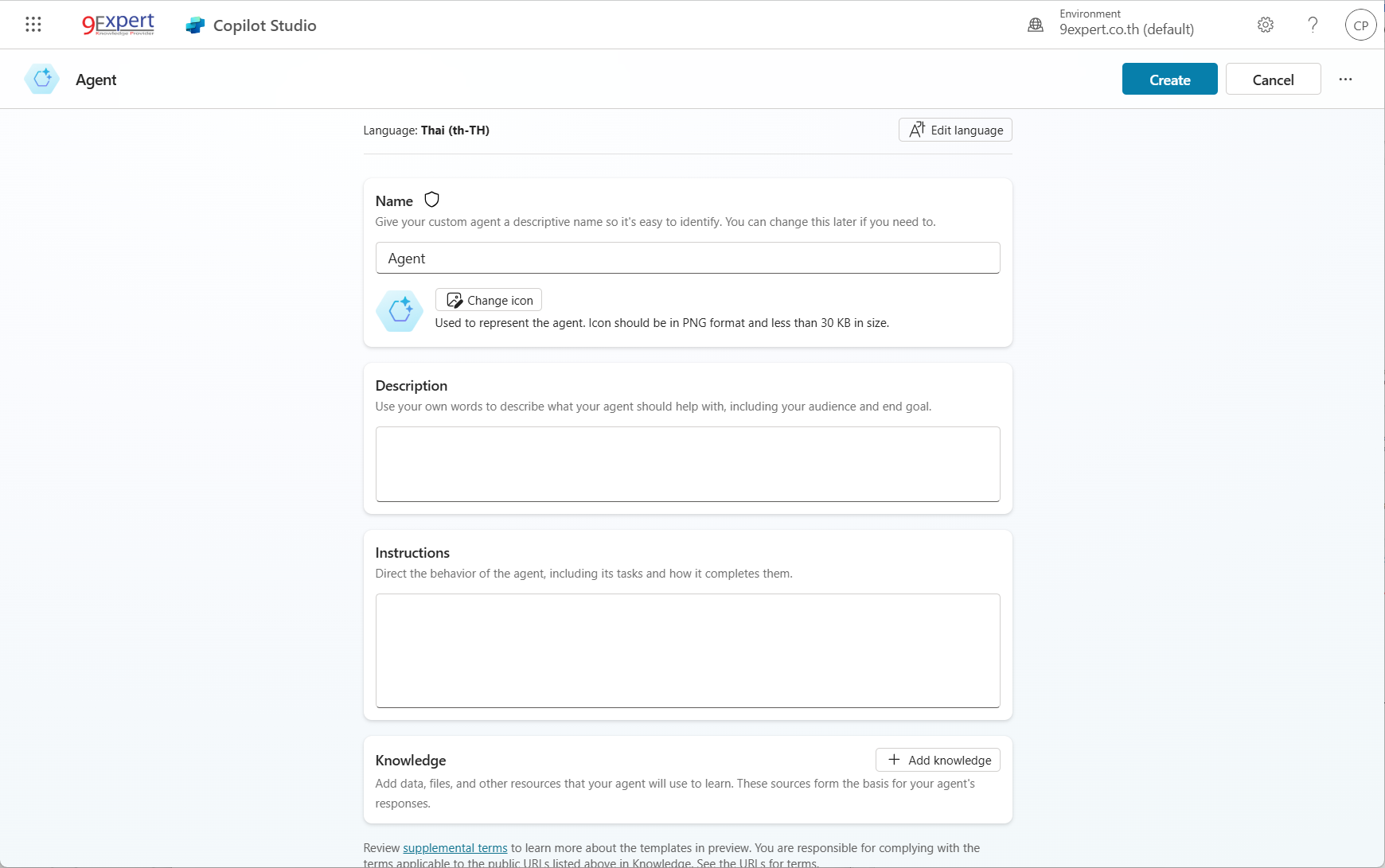Click the shield icon next to Name

tap(430, 199)
